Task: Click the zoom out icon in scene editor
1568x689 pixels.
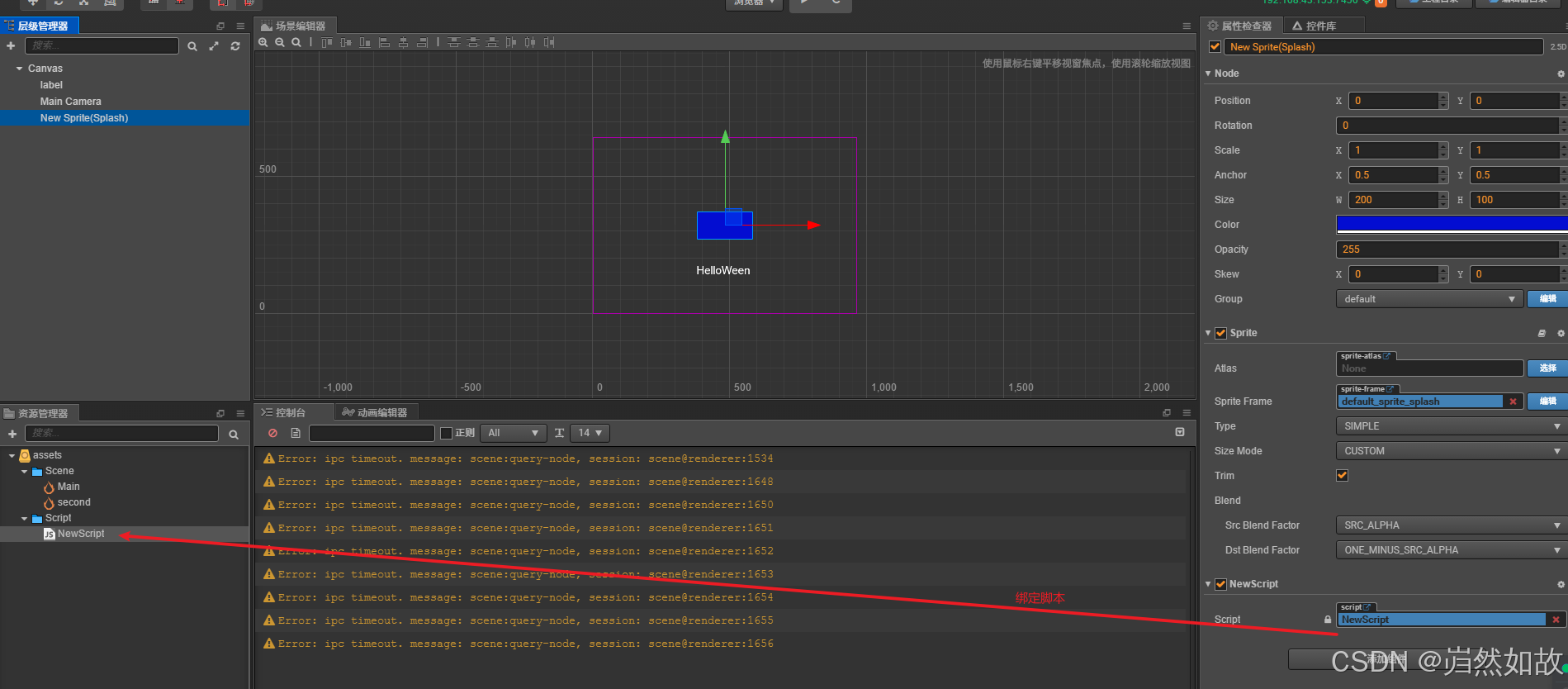Action: [280, 42]
